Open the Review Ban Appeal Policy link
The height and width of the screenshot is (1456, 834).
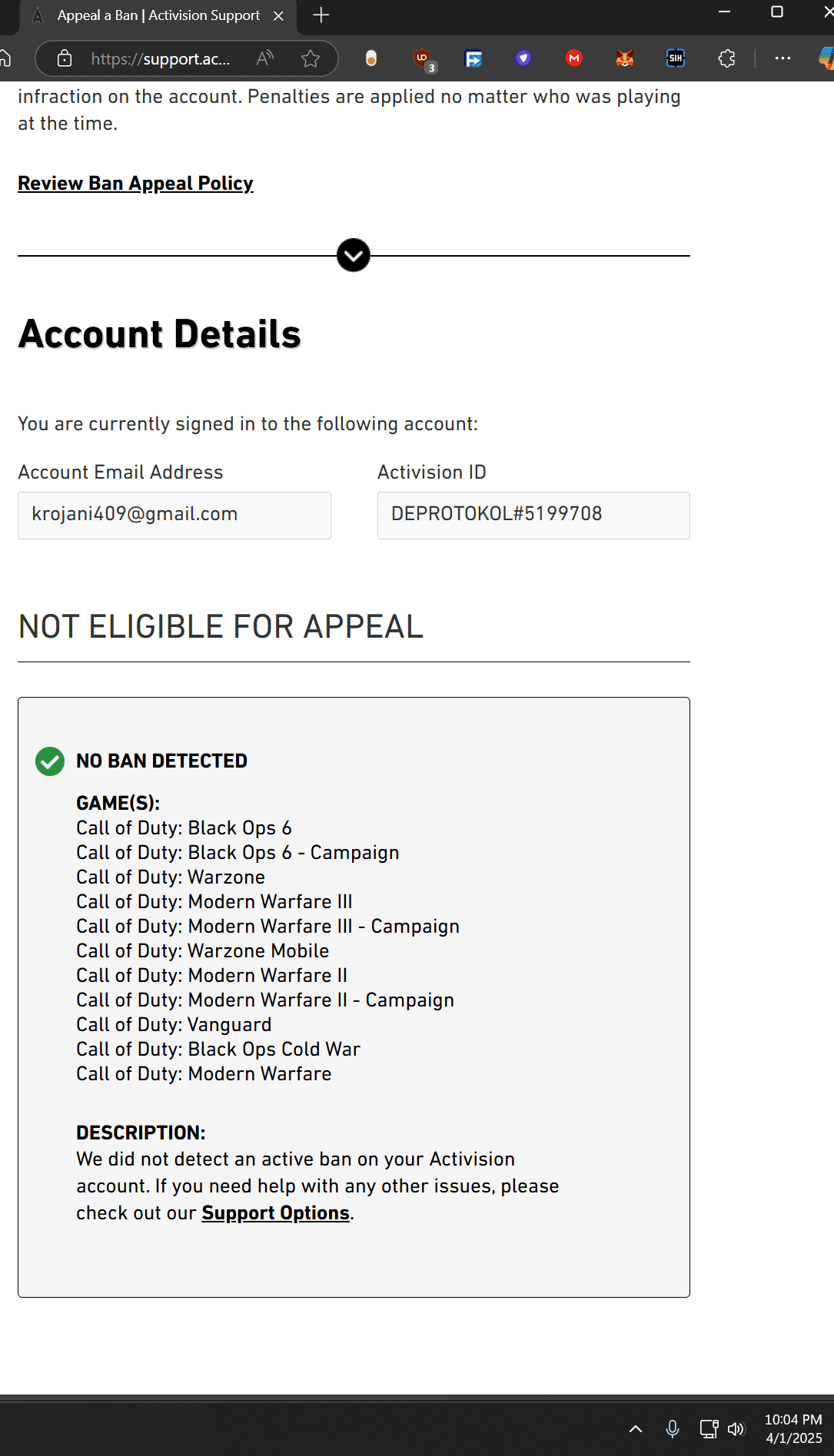tap(135, 184)
